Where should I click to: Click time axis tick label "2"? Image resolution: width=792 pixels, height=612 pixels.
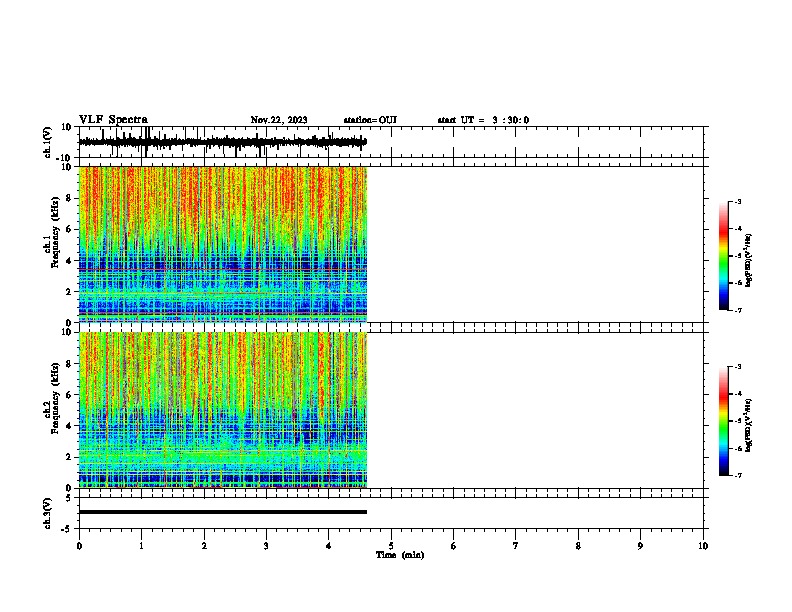[x=204, y=546]
